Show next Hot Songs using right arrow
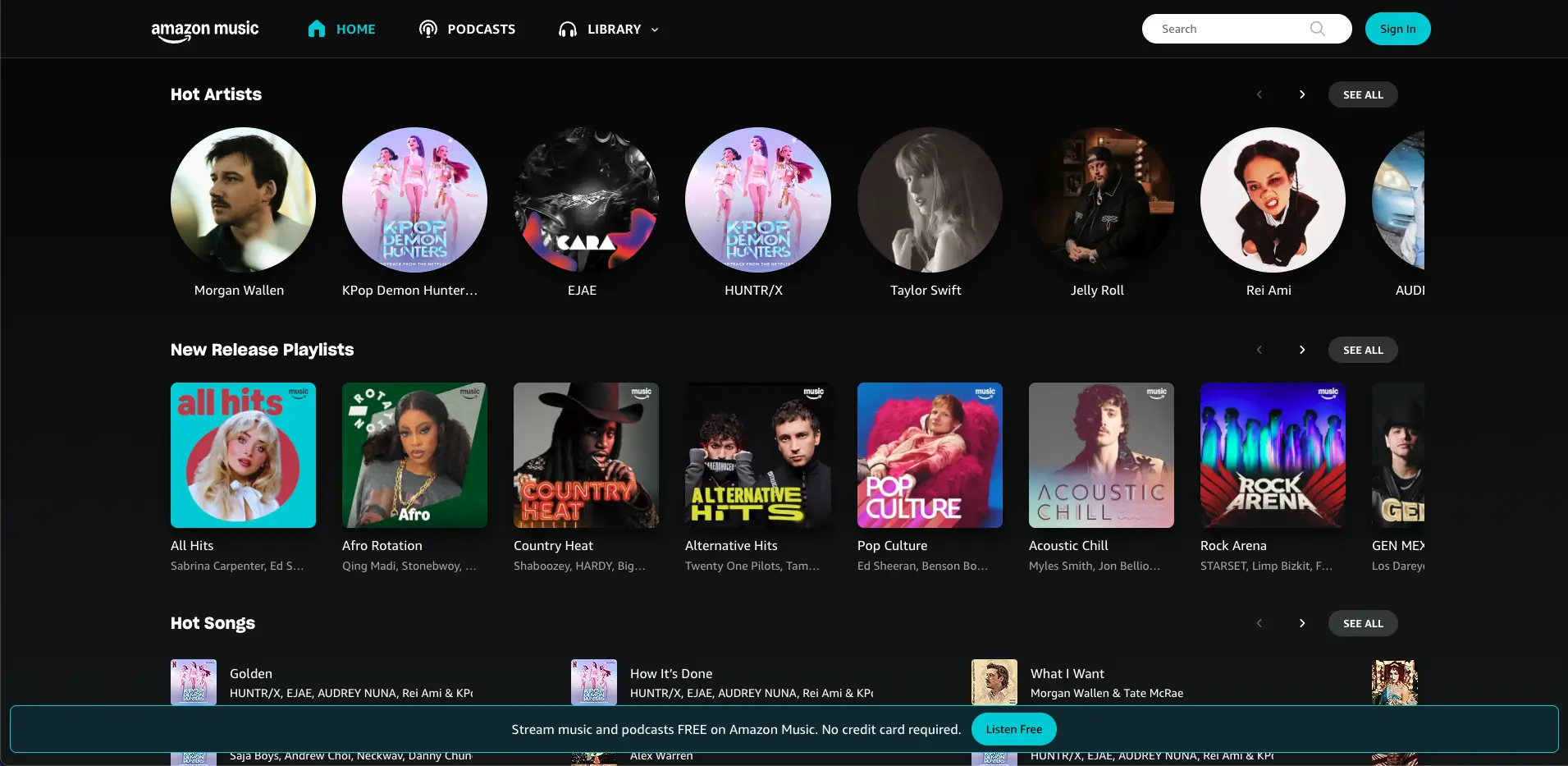The height and width of the screenshot is (766, 1568). tap(1302, 623)
